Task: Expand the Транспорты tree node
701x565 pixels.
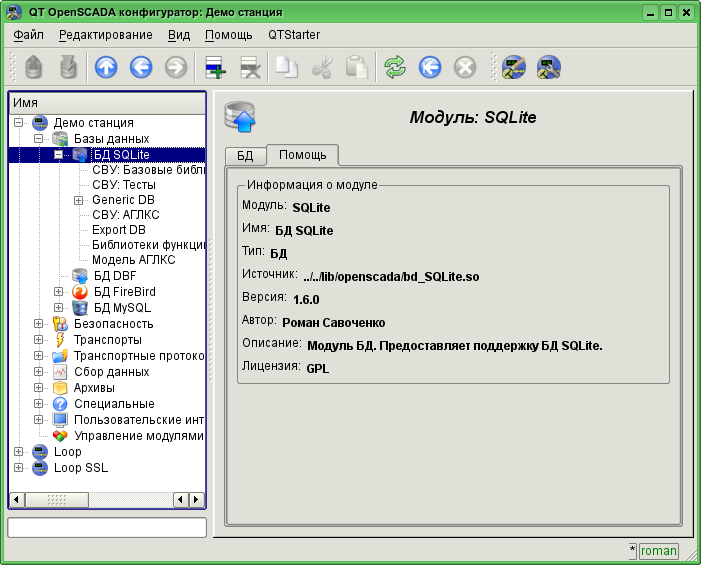Action: (38, 340)
